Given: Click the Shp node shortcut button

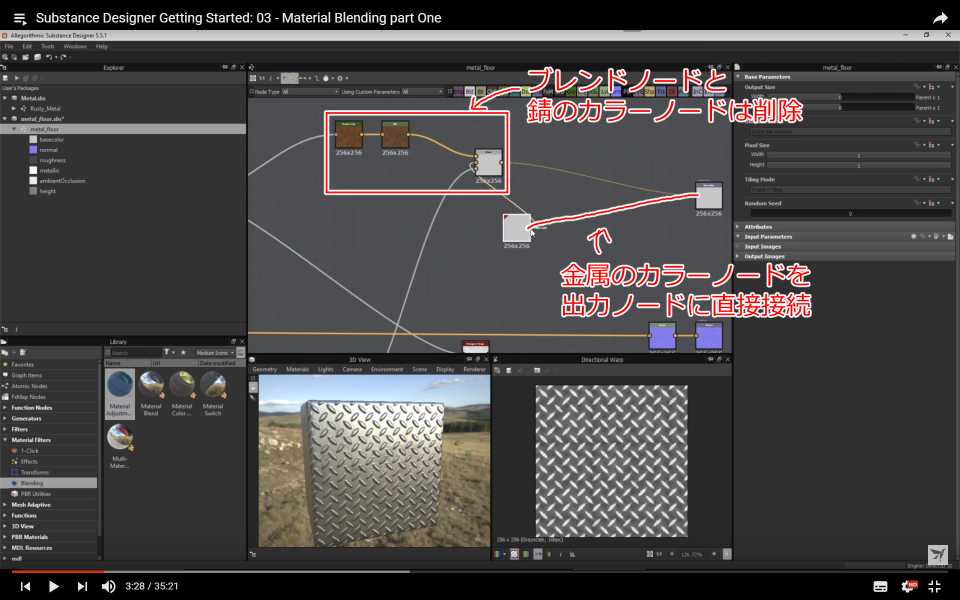Looking at the screenshot, I should point(650,92).
